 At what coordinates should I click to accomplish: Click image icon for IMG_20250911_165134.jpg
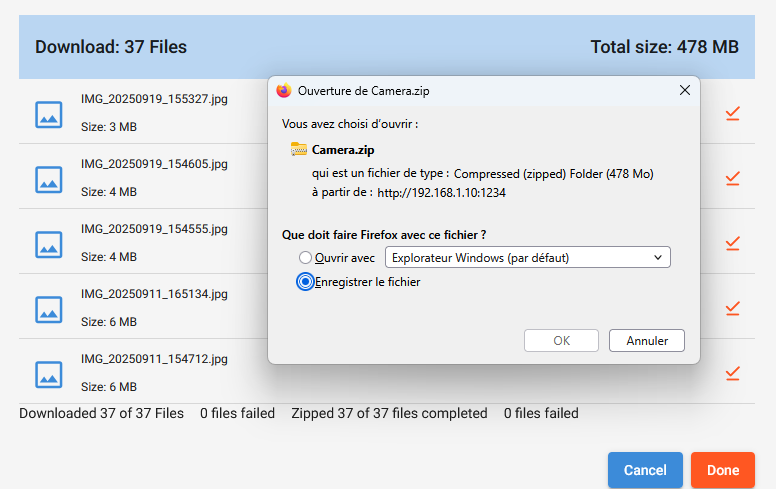(x=49, y=309)
